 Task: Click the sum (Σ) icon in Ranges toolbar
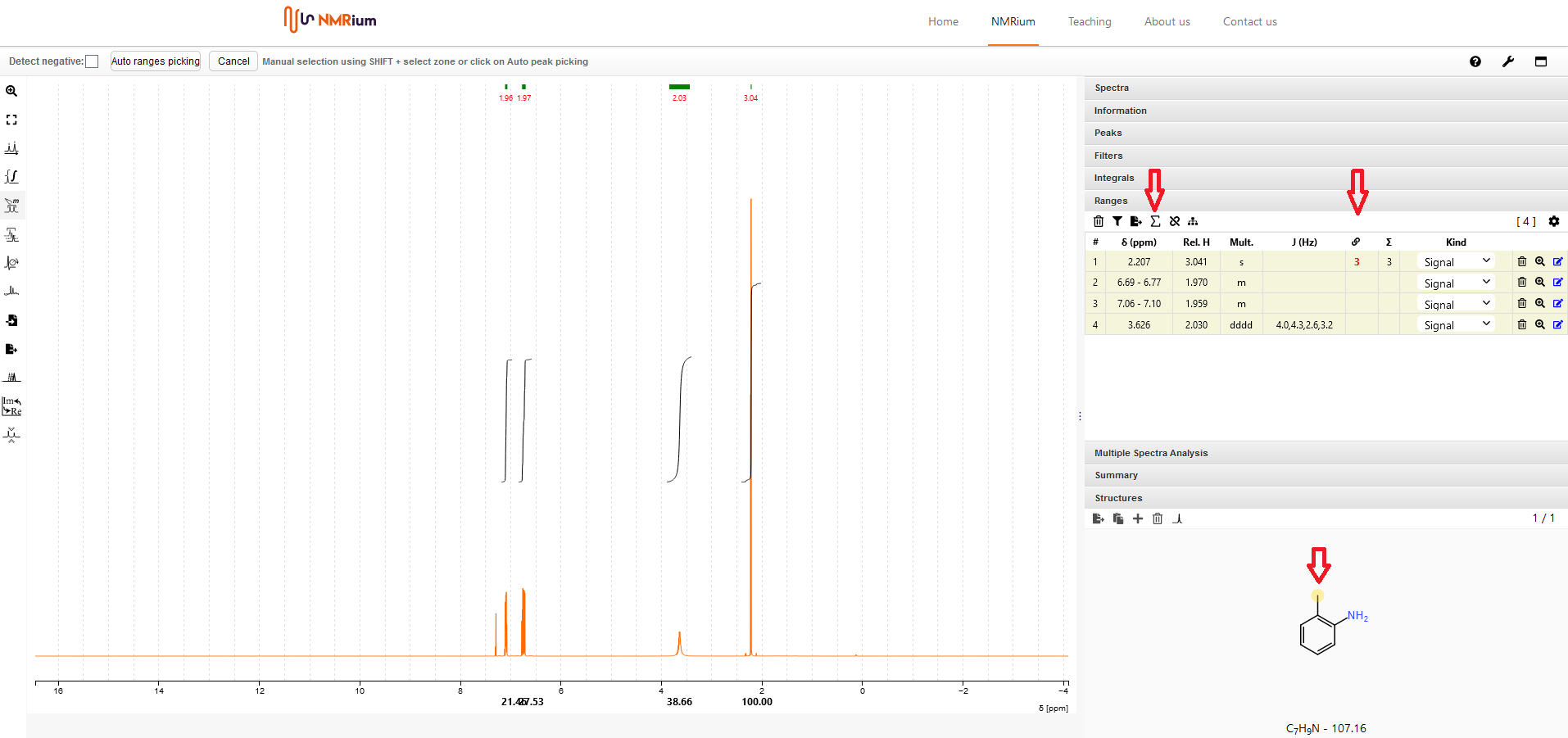coord(1155,221)
